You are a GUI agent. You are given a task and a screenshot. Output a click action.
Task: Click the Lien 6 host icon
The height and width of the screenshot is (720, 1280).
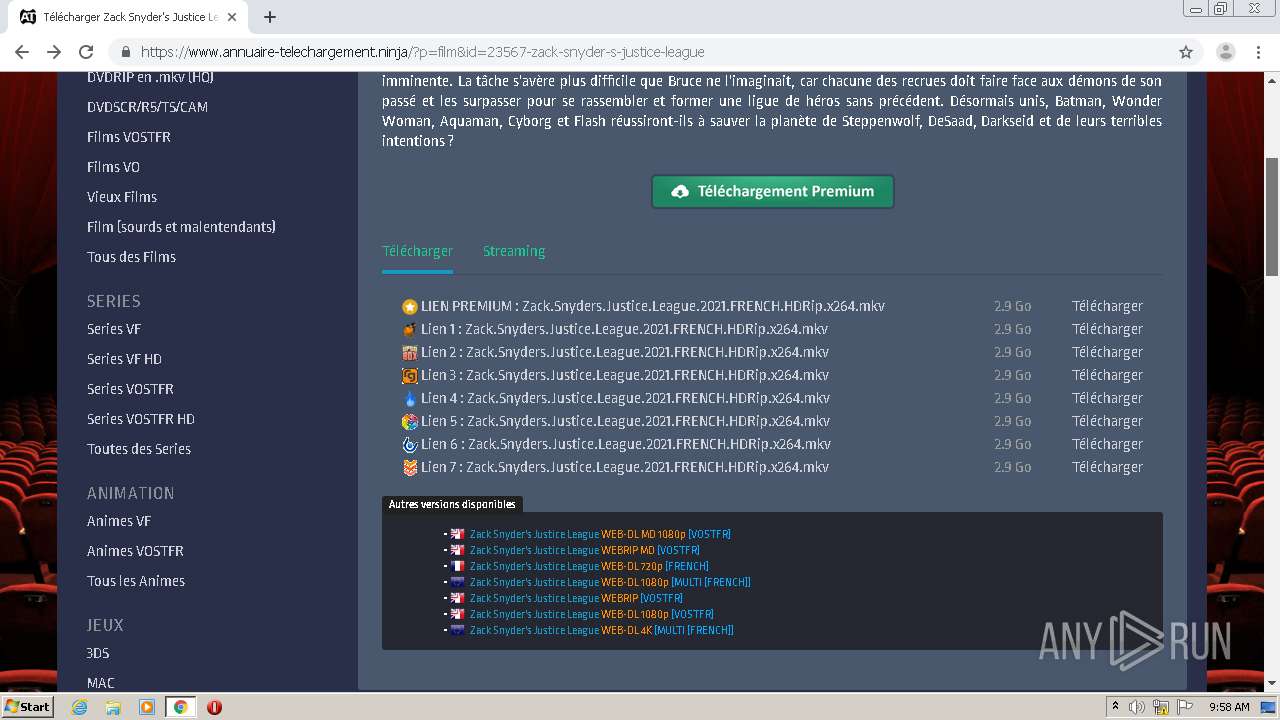(410, 445)
